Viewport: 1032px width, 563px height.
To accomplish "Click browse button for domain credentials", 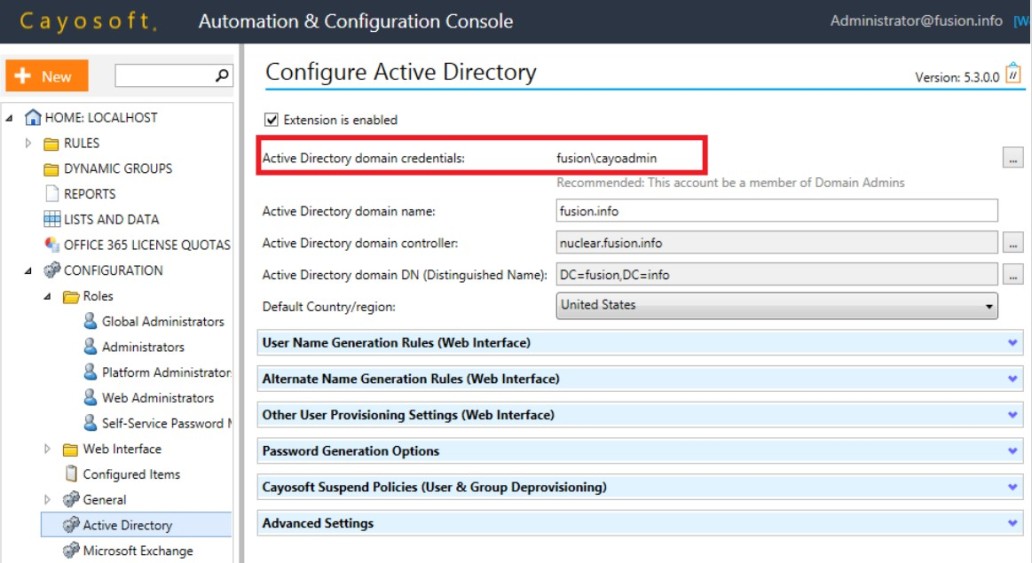I will pos(1012,158).
